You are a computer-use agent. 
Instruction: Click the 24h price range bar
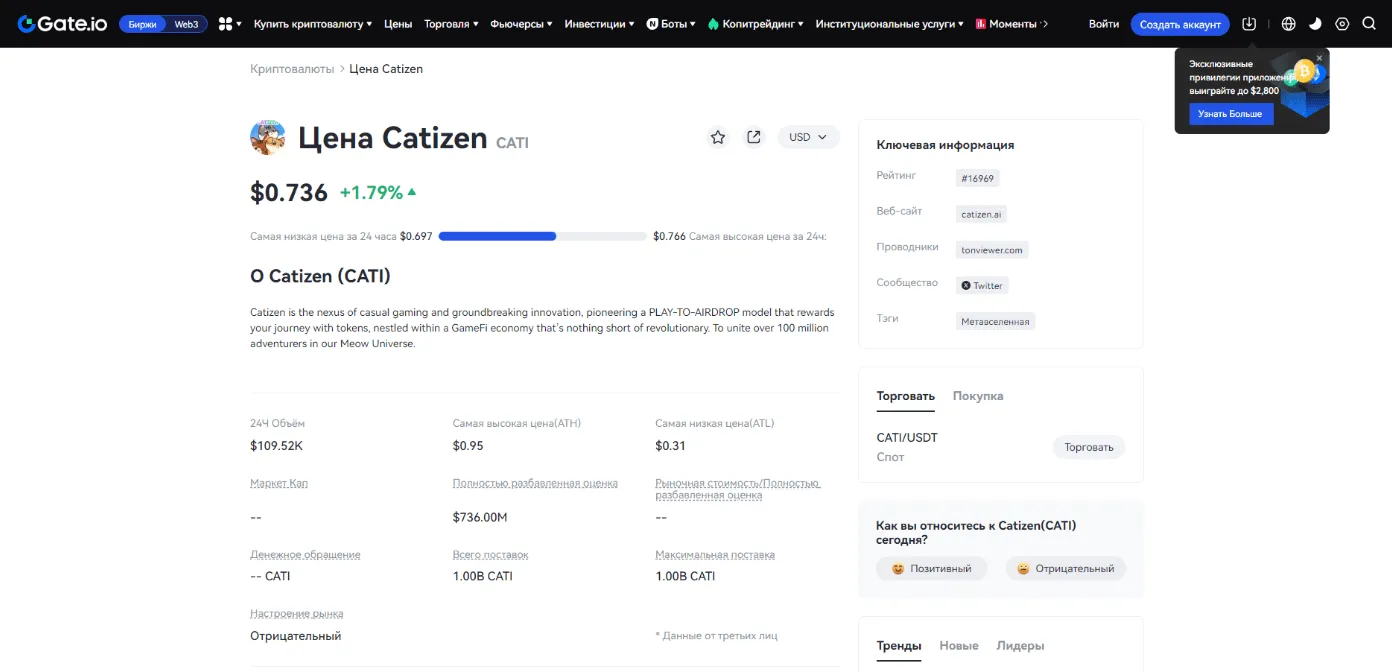click(542, 237)
